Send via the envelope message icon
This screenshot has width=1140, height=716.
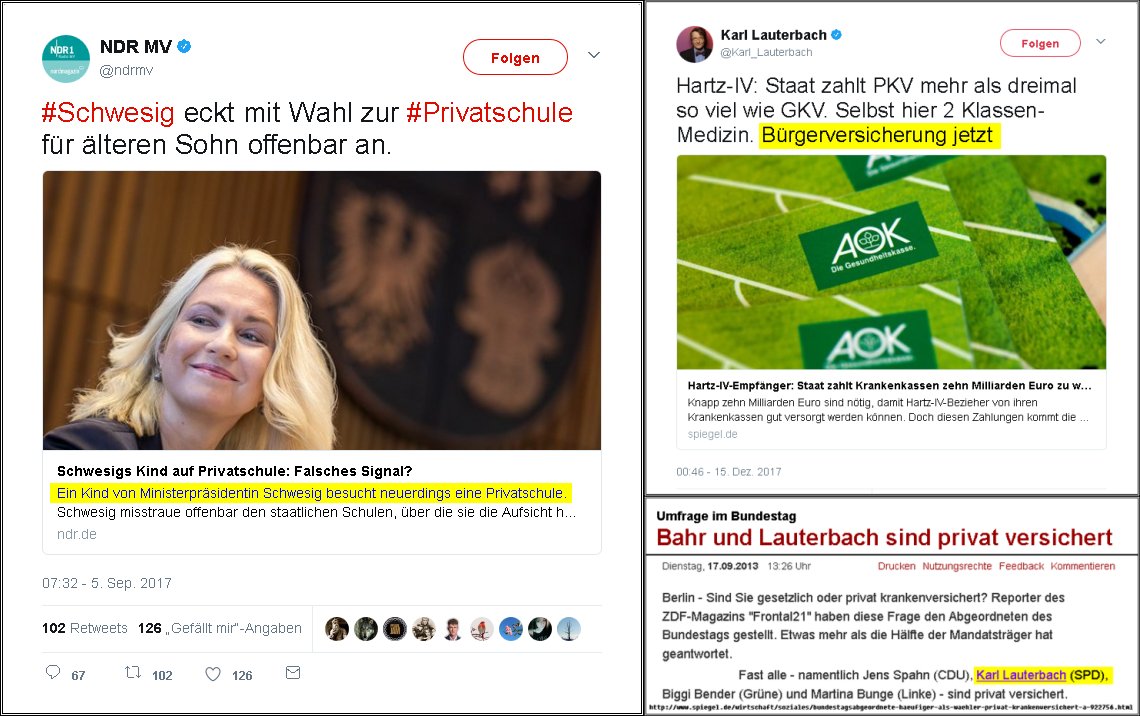(x=293, y=672)
